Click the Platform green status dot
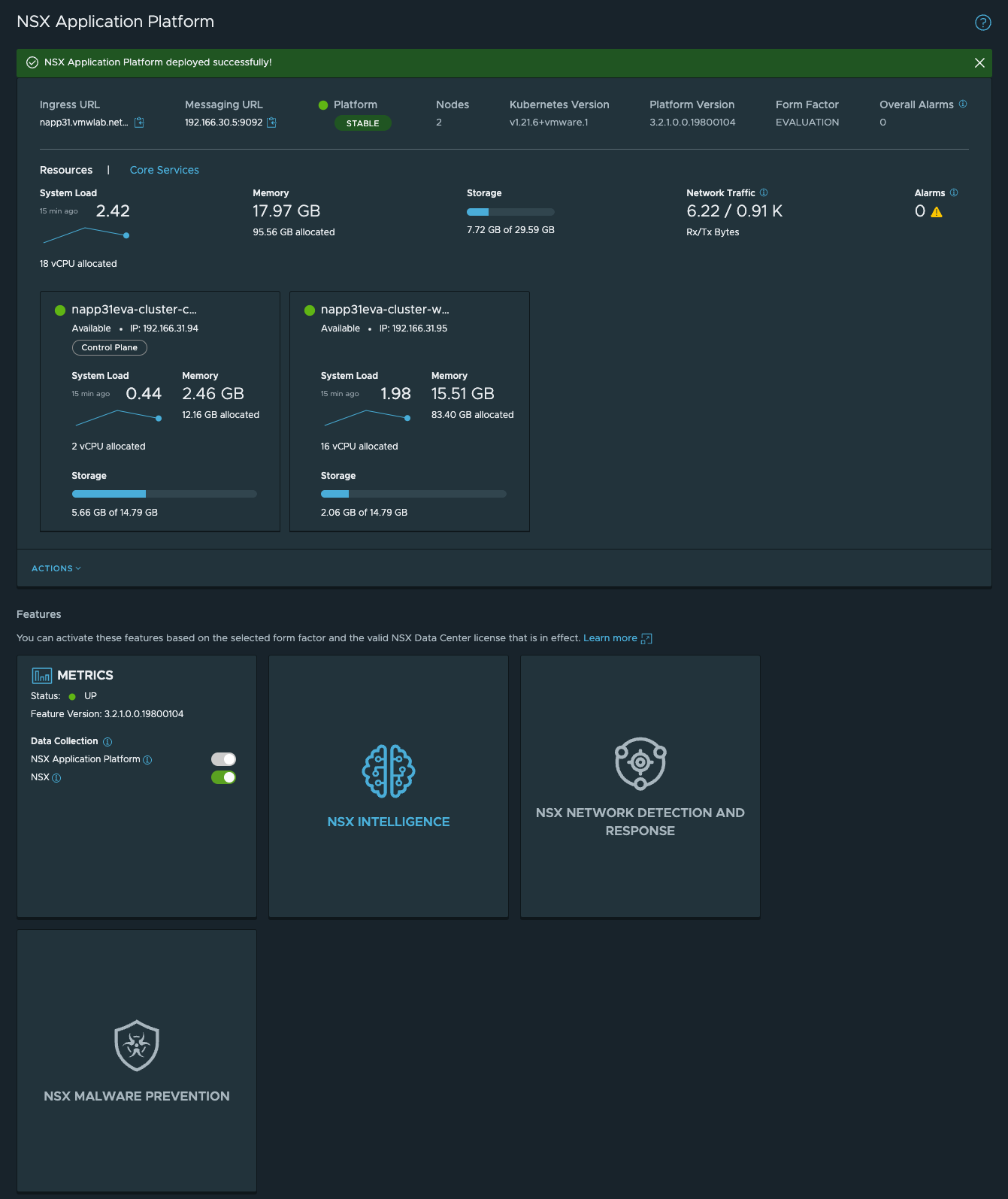 (x=323, y=105)
